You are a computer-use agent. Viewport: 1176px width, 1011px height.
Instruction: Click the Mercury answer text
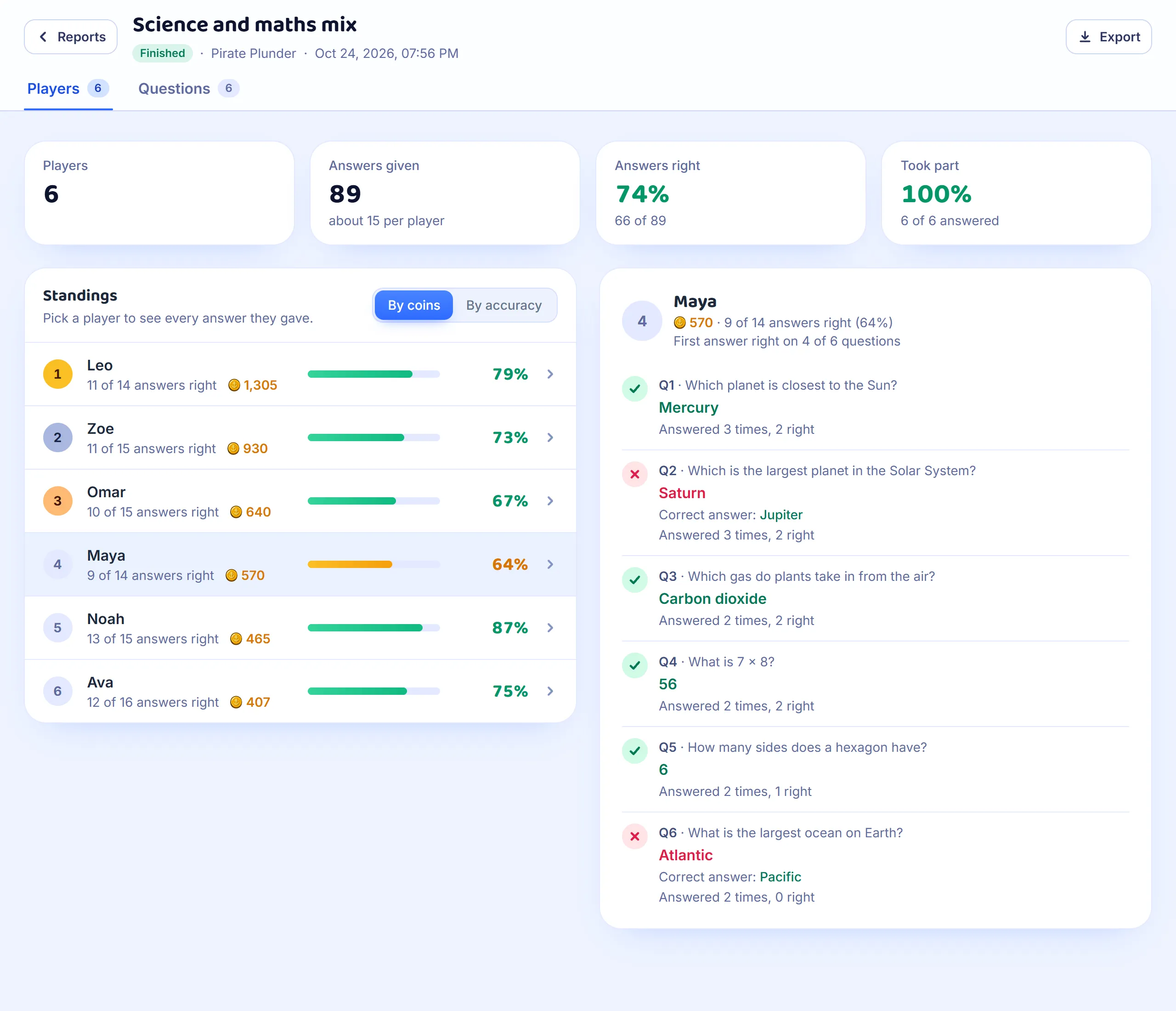click(x=689, y=408)
